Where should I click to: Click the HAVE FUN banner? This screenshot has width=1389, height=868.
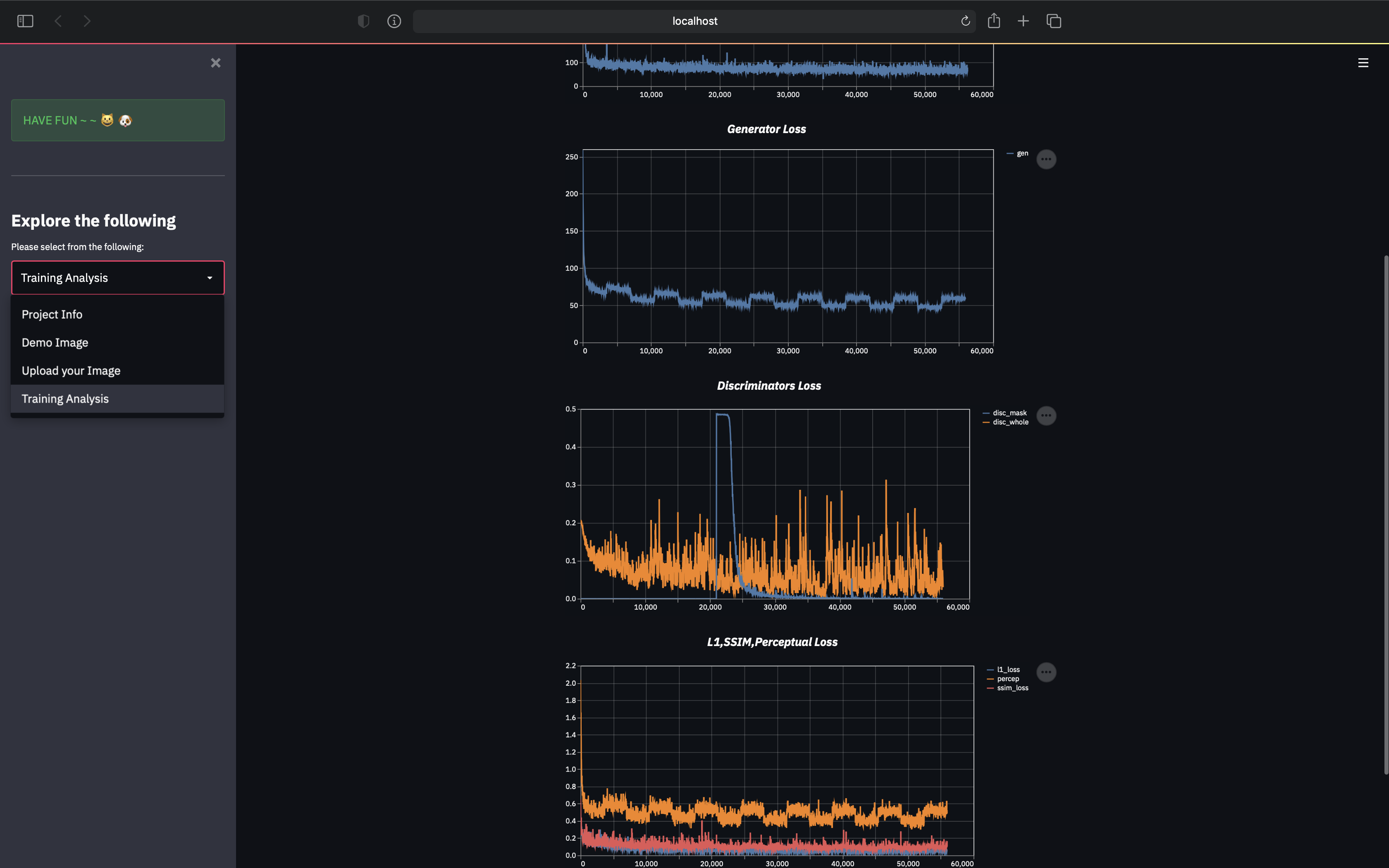(118, 120)
